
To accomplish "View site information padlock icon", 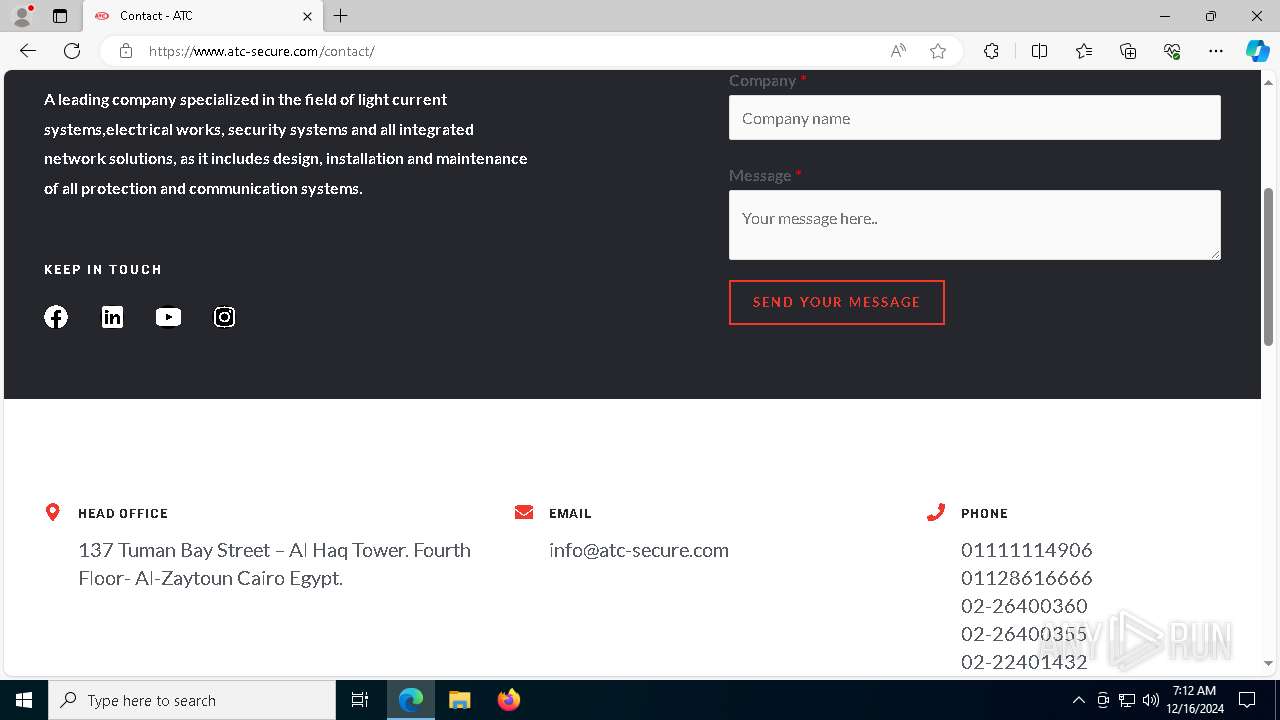I will coord(126,51).
